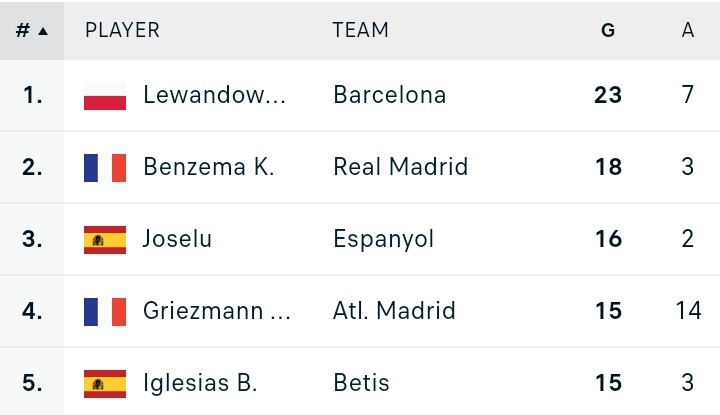Open Real Madrid team page
Screen dimensions: 720x415
(401, 167)
